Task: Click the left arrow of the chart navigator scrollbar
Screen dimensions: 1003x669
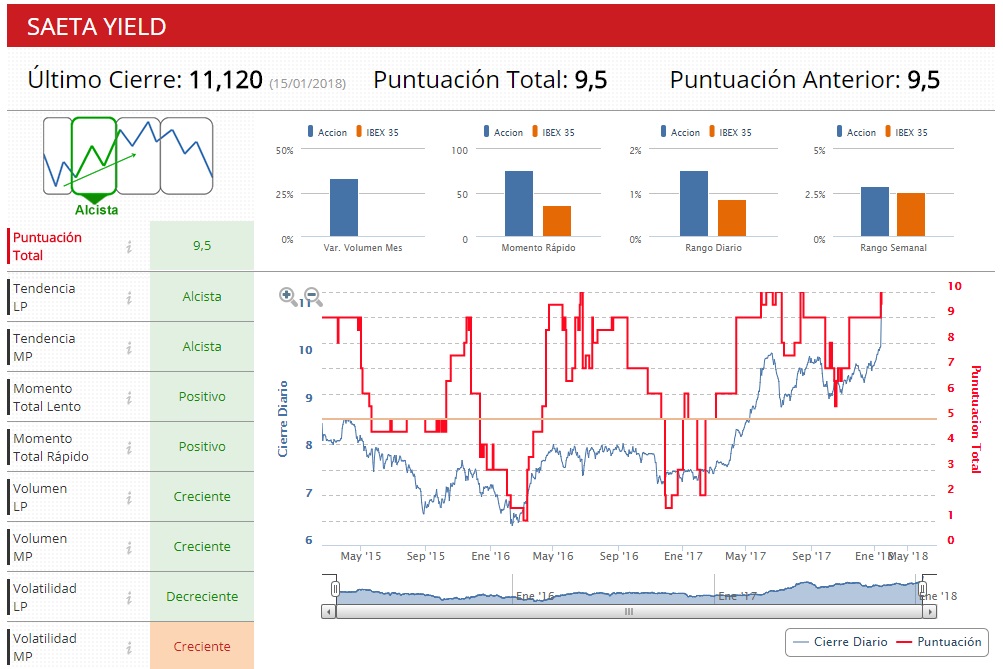Action: (x=329, y=611)
